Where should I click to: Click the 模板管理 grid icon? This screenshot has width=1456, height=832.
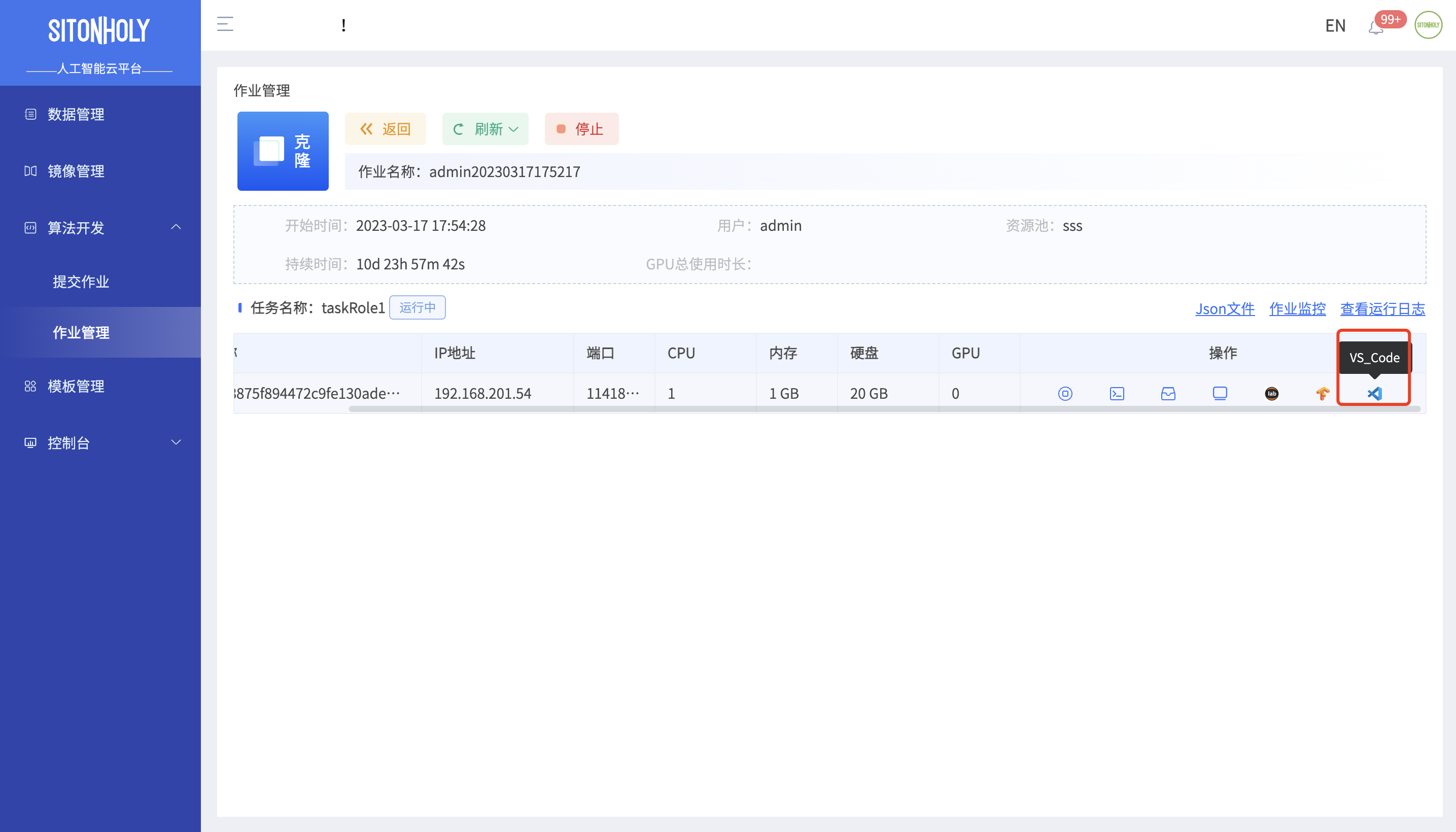(31, 386)
